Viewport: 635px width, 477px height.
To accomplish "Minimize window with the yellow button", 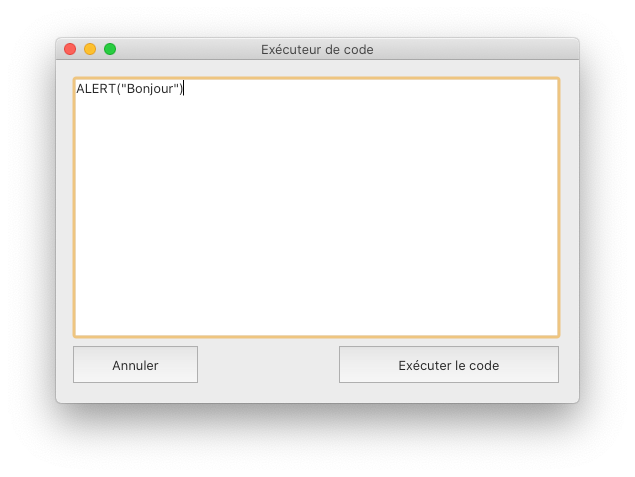I will [90, 49].
